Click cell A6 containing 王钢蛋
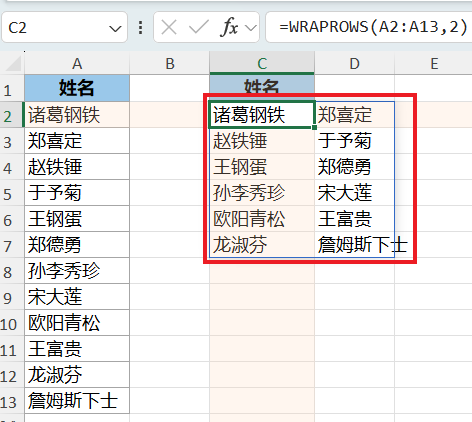The height and width of the screenshot is (422, 472). [77, 219]
